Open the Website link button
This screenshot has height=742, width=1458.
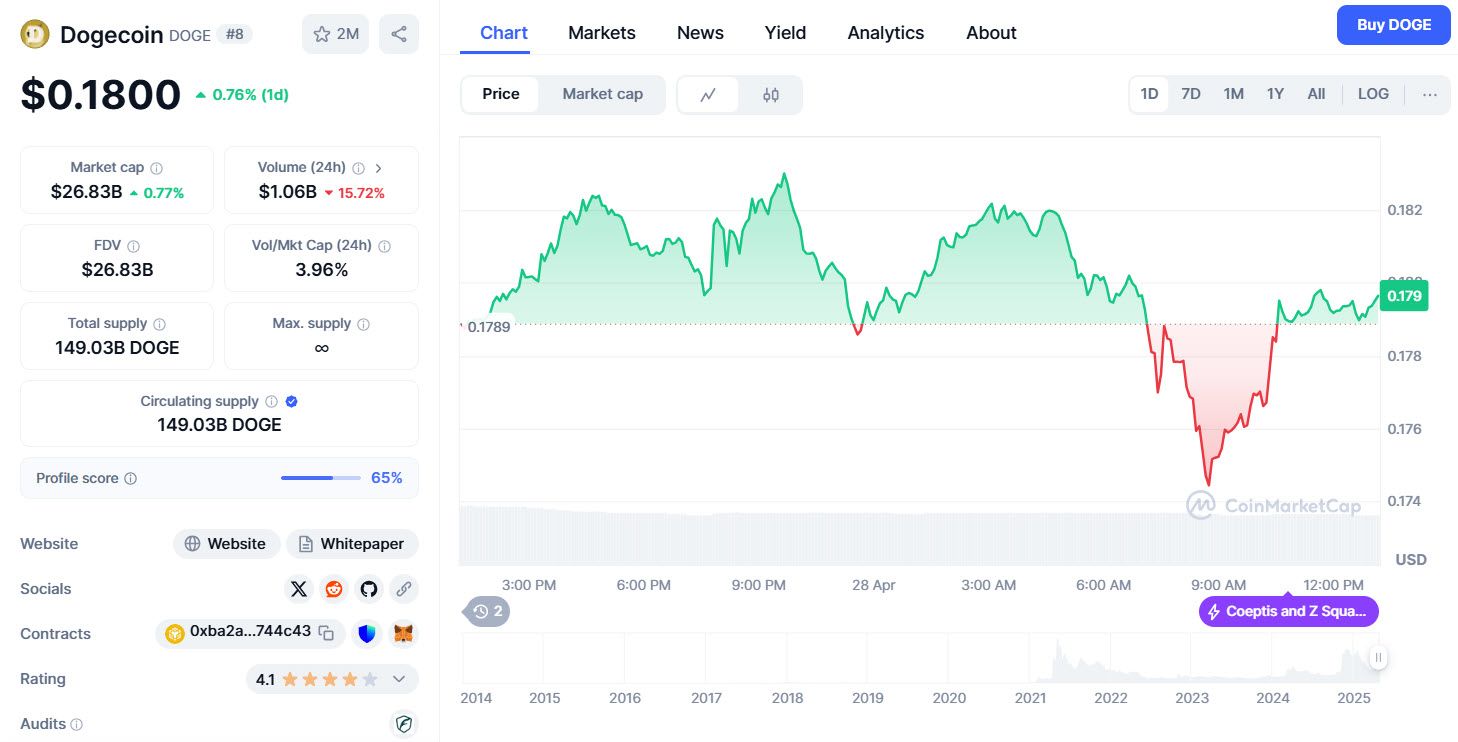pyautogui.click(x=227, y=544)
